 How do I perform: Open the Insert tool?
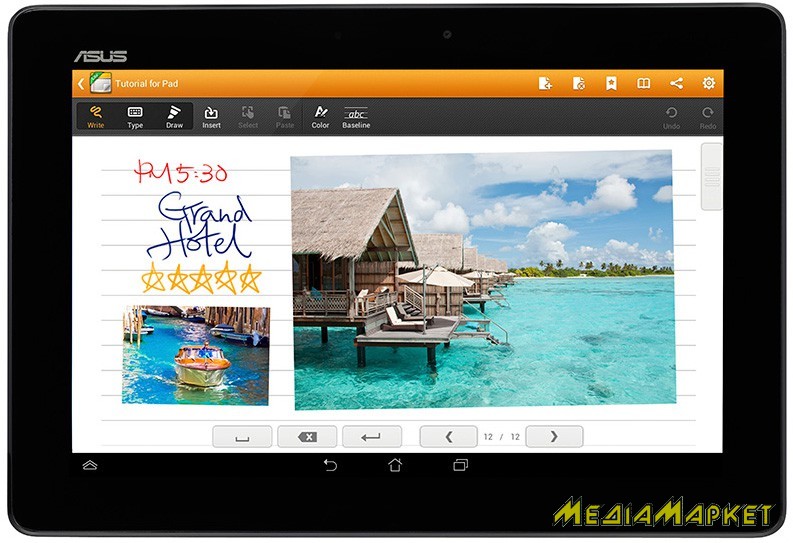coord(211,117)
